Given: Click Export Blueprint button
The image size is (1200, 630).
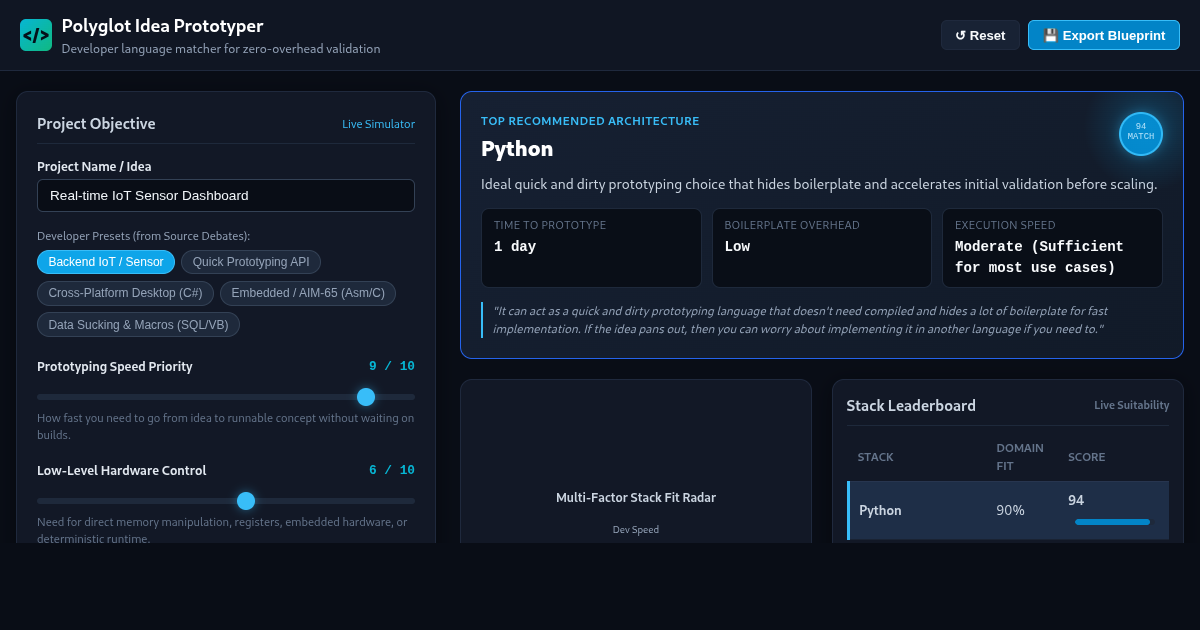Looking at the screenshot, I should (x=1104, y=35).
